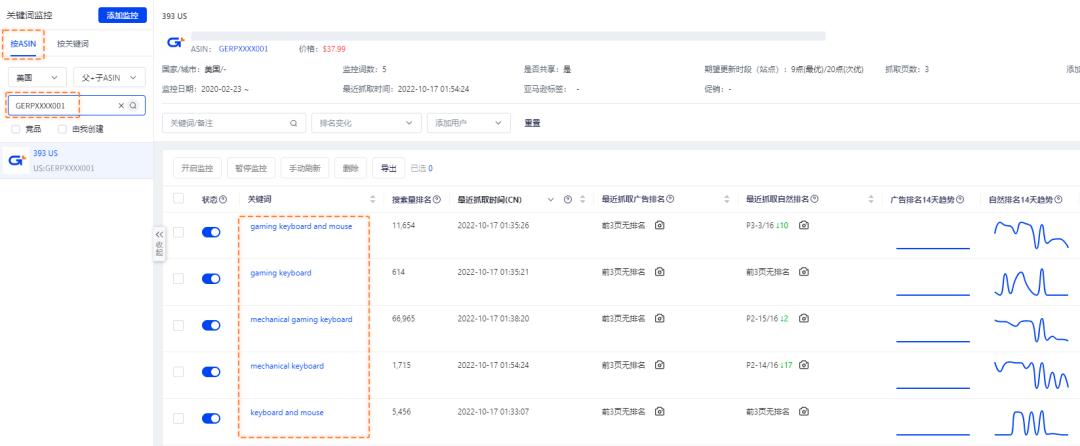Switch to the 按ASIN tab
Viewport: 1080px width, 446px height.
[23, 43]
